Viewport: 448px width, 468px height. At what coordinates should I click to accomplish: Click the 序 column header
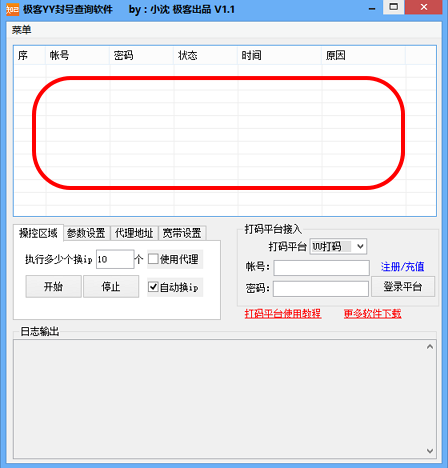pyautogui.click(x=29, y=55)
